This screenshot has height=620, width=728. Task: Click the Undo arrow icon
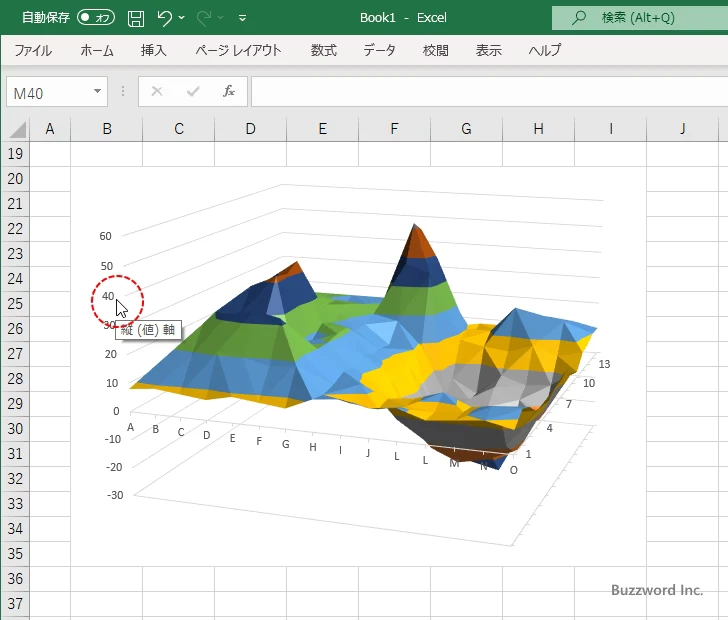165,18
